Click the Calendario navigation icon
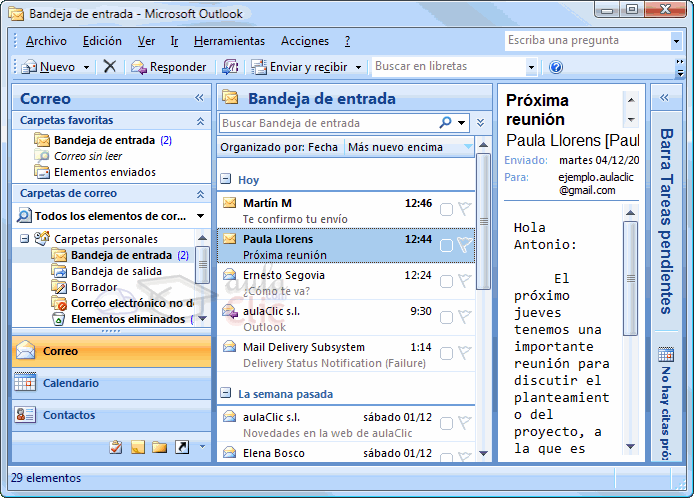The height and width of the screenshot is (498, 694). (x=25, y=382)
